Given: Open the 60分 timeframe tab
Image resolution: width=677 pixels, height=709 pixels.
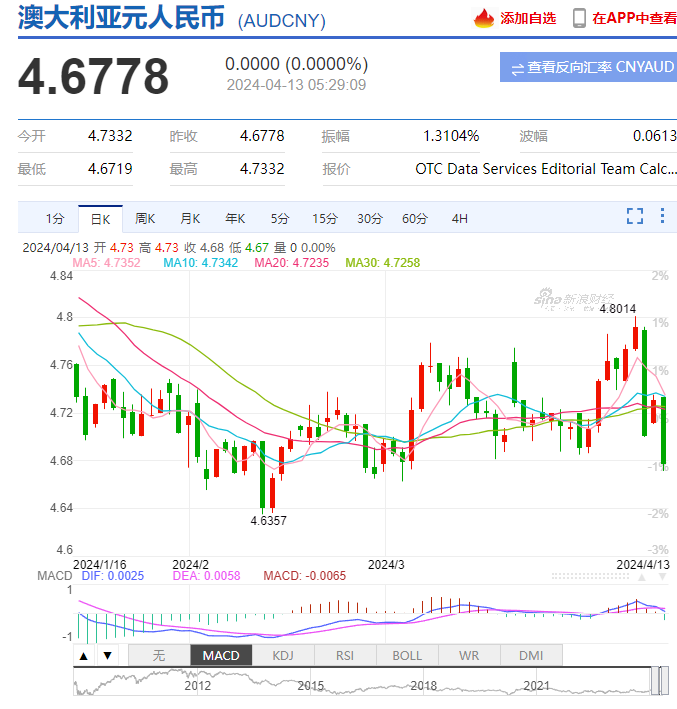Looking at the screenshot, I should [415, 218].
